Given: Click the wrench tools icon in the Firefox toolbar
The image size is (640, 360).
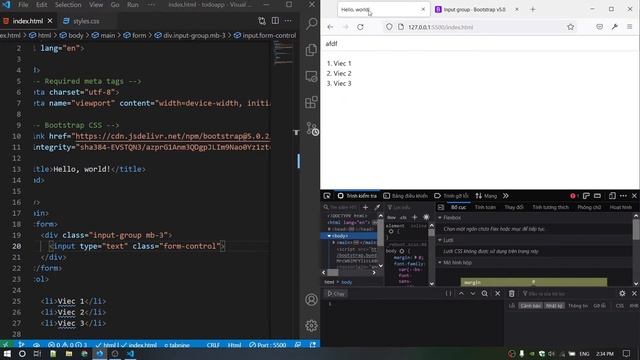Looking at the screenshot, I should tap(615, 27).
